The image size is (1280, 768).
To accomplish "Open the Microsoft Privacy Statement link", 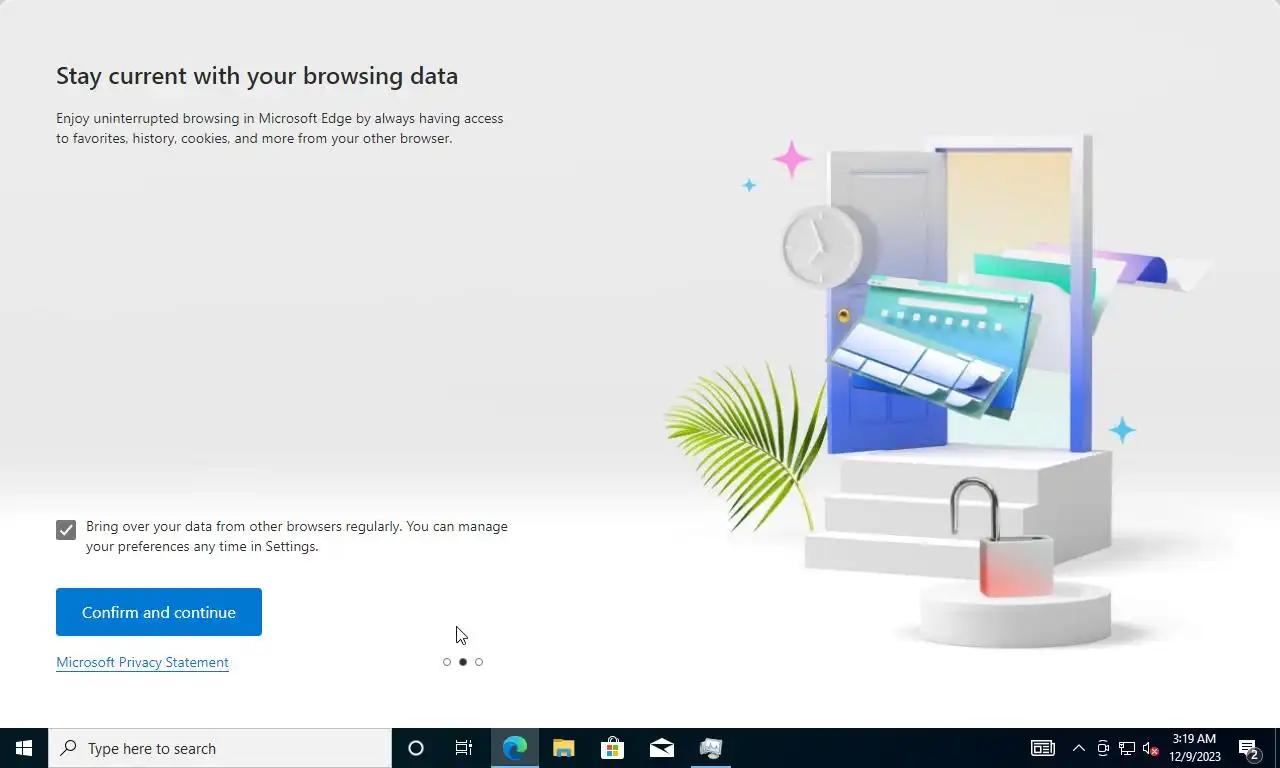I will pos(142,662).
